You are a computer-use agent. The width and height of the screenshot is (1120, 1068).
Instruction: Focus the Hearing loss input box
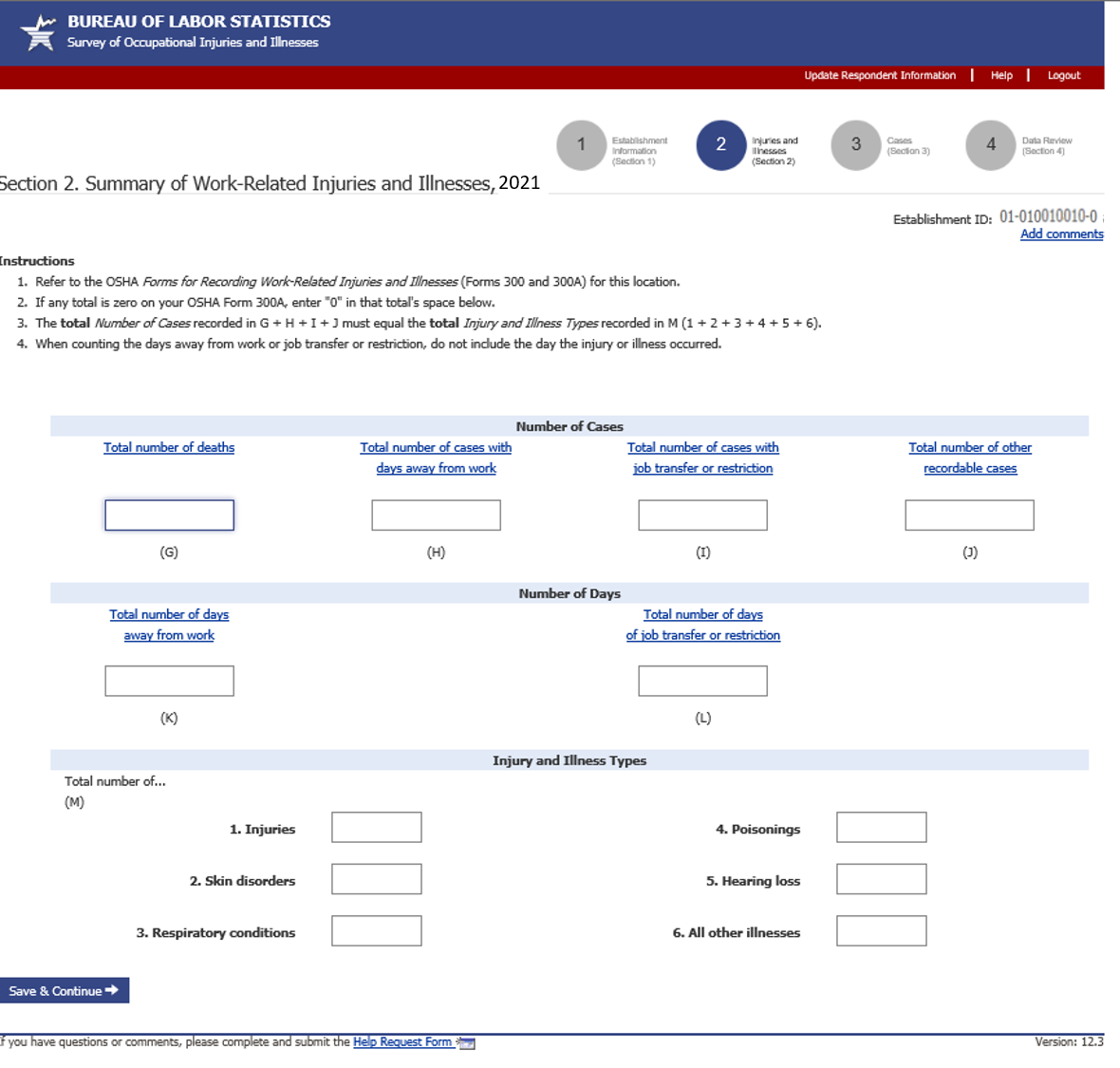[881, 879]
